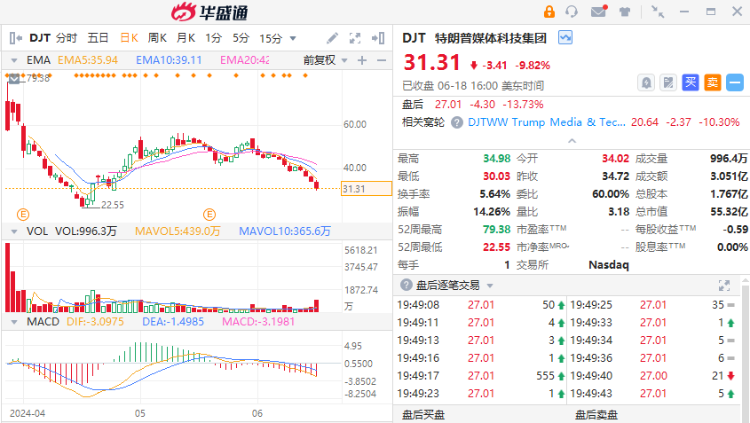Image resolution: width=750 pixels, height=423 pixels.
Task: Click chart icon next to 特朗普媒体科技集团
Action: click(x=565, y=37)
